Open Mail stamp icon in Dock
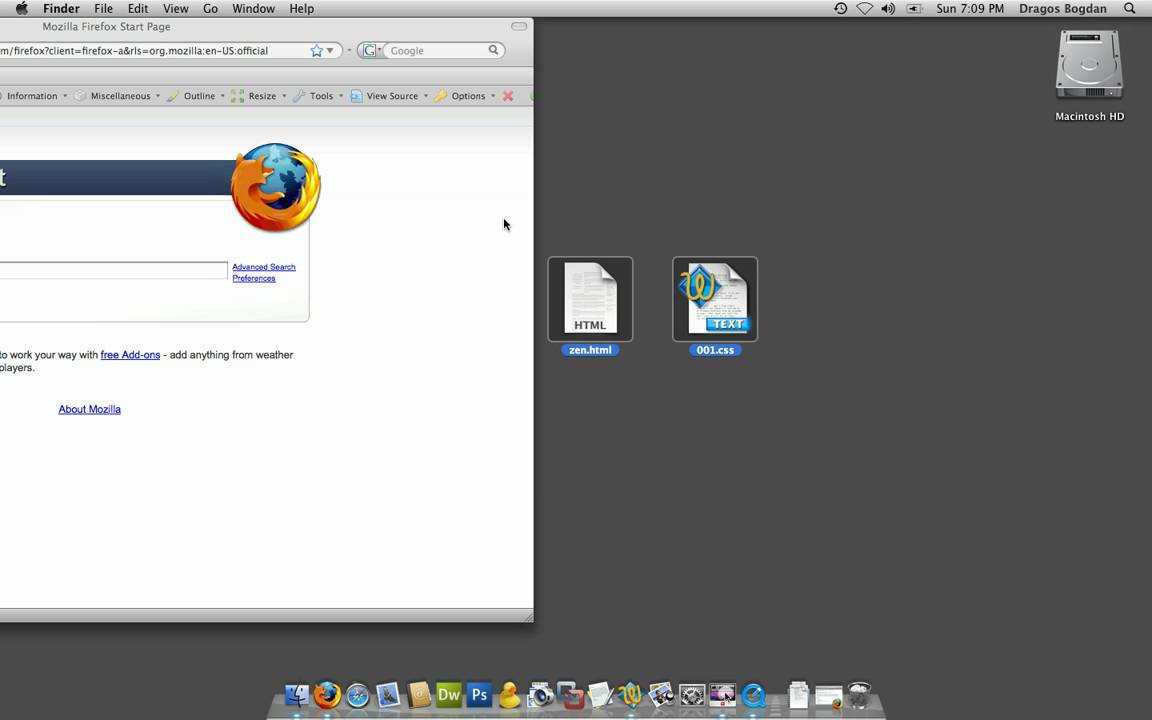This screenshot has height=720, width=1152. (388, 695)
